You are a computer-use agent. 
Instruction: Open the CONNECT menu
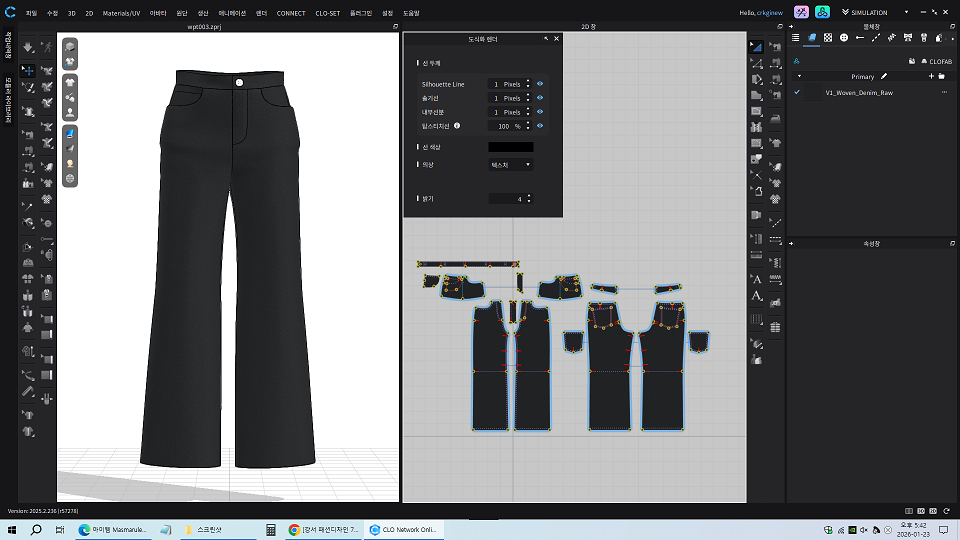pos(291,13)
